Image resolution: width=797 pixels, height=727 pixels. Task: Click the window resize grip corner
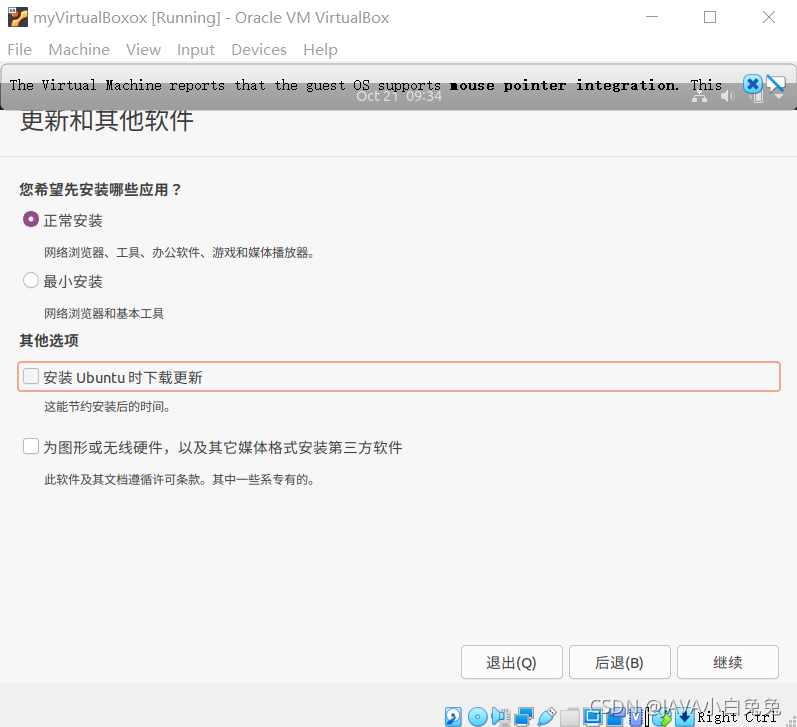(x=791, y=721)
